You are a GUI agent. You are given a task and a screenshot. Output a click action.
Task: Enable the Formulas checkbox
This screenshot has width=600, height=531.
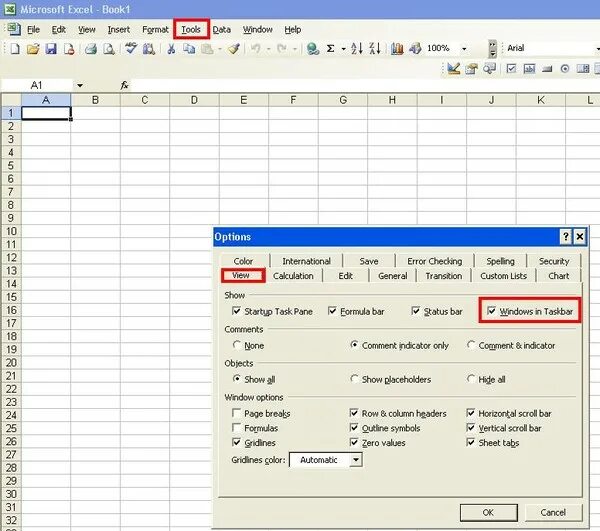(x=236, y=428)
